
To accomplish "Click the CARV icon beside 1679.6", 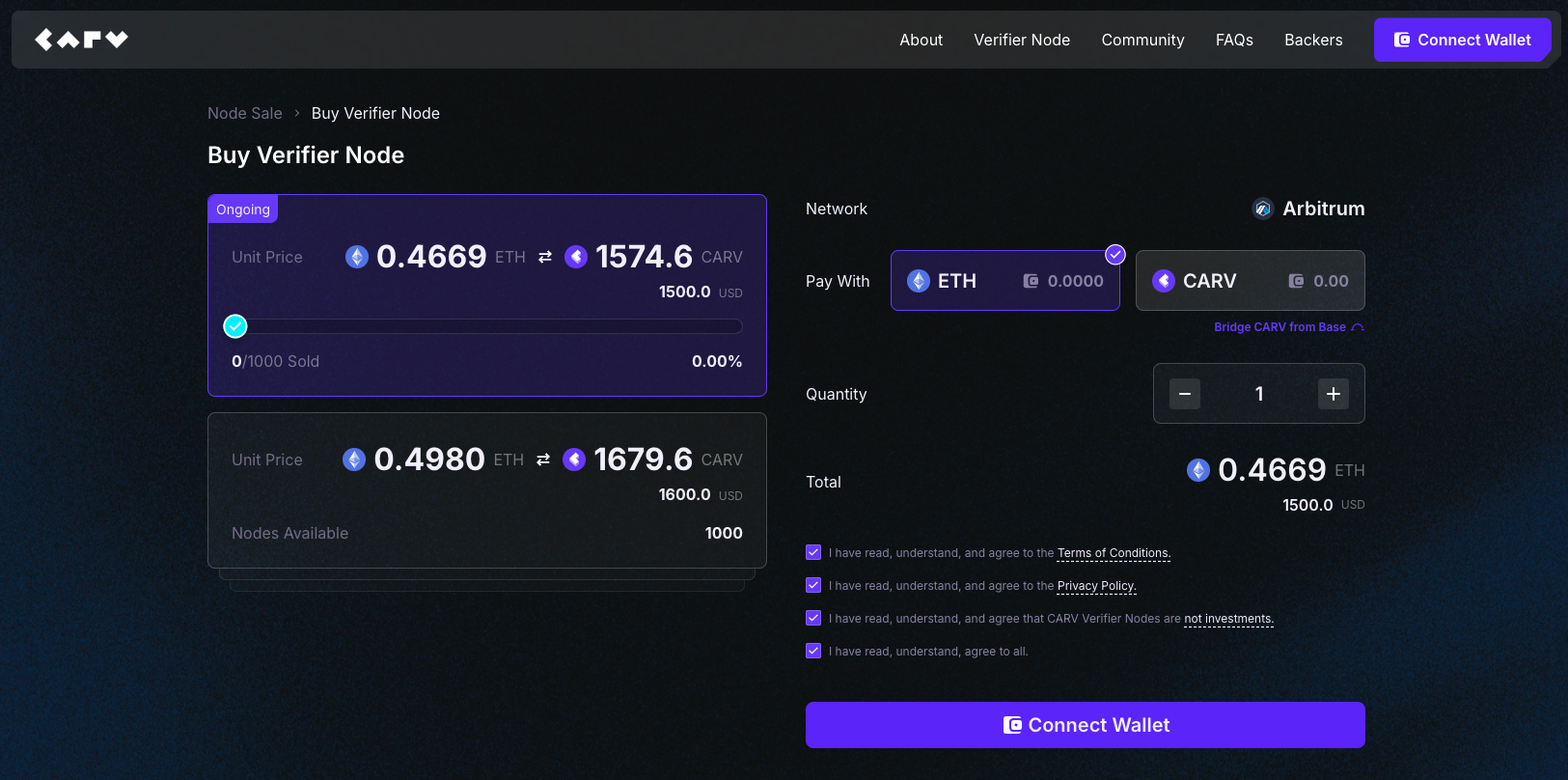I will (x=574, y=460).
